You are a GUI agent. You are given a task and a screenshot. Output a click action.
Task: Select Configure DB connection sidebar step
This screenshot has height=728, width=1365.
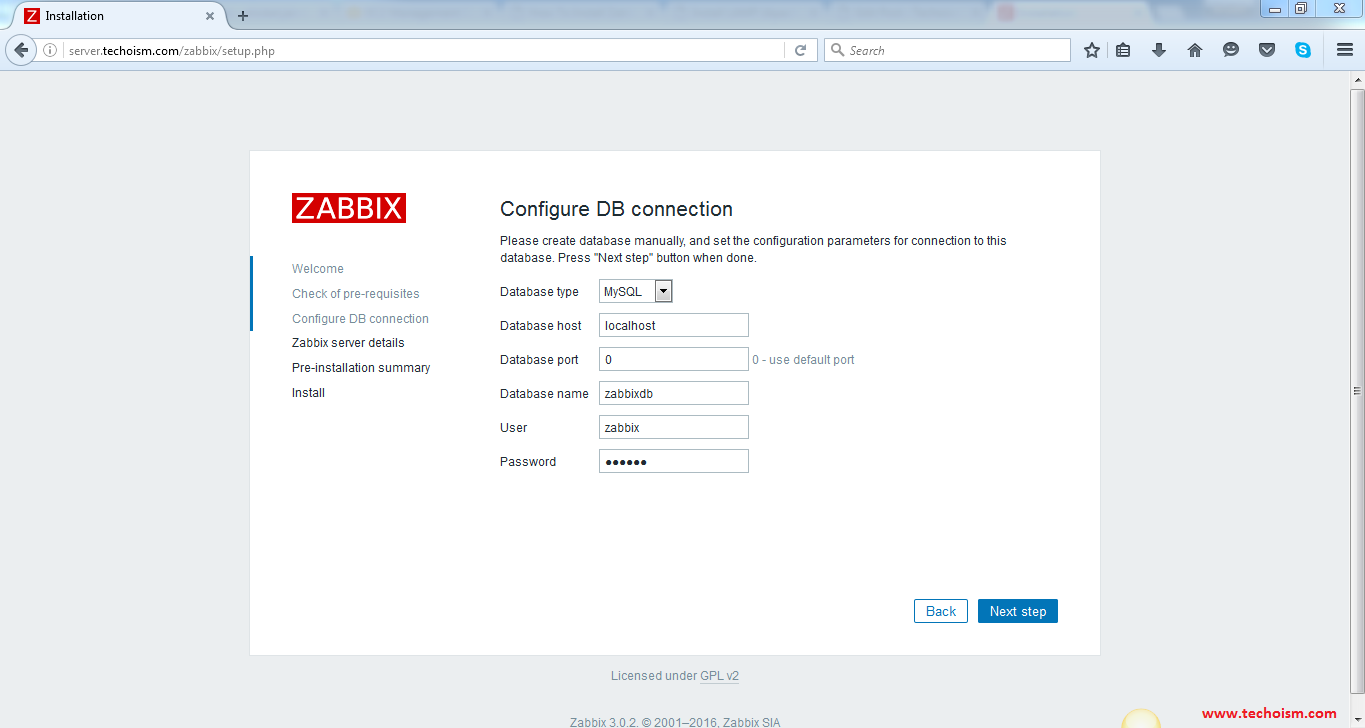pyautogui.click(x=360, y=319)
